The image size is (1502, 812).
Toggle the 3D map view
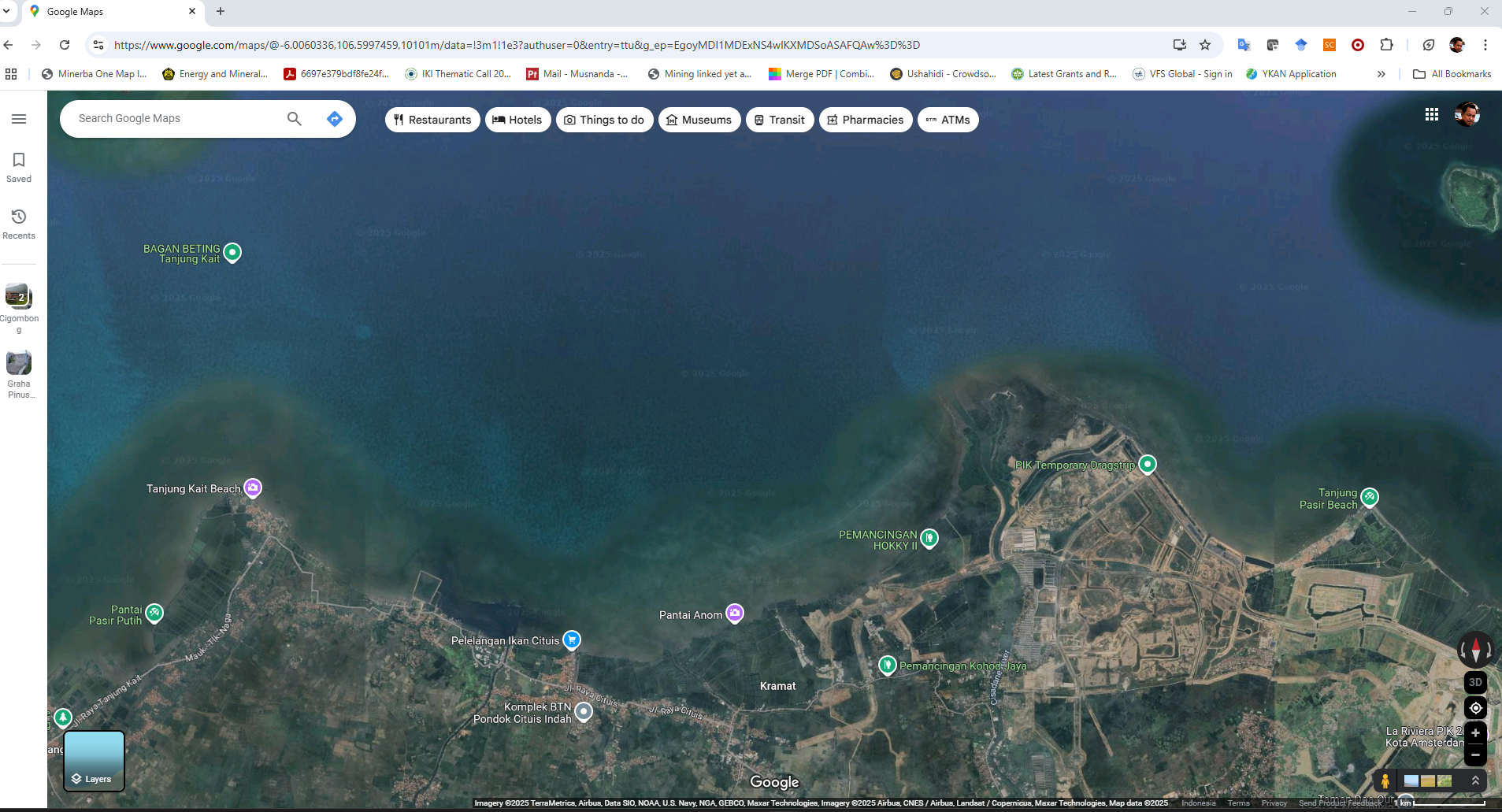pos(1475,682)
